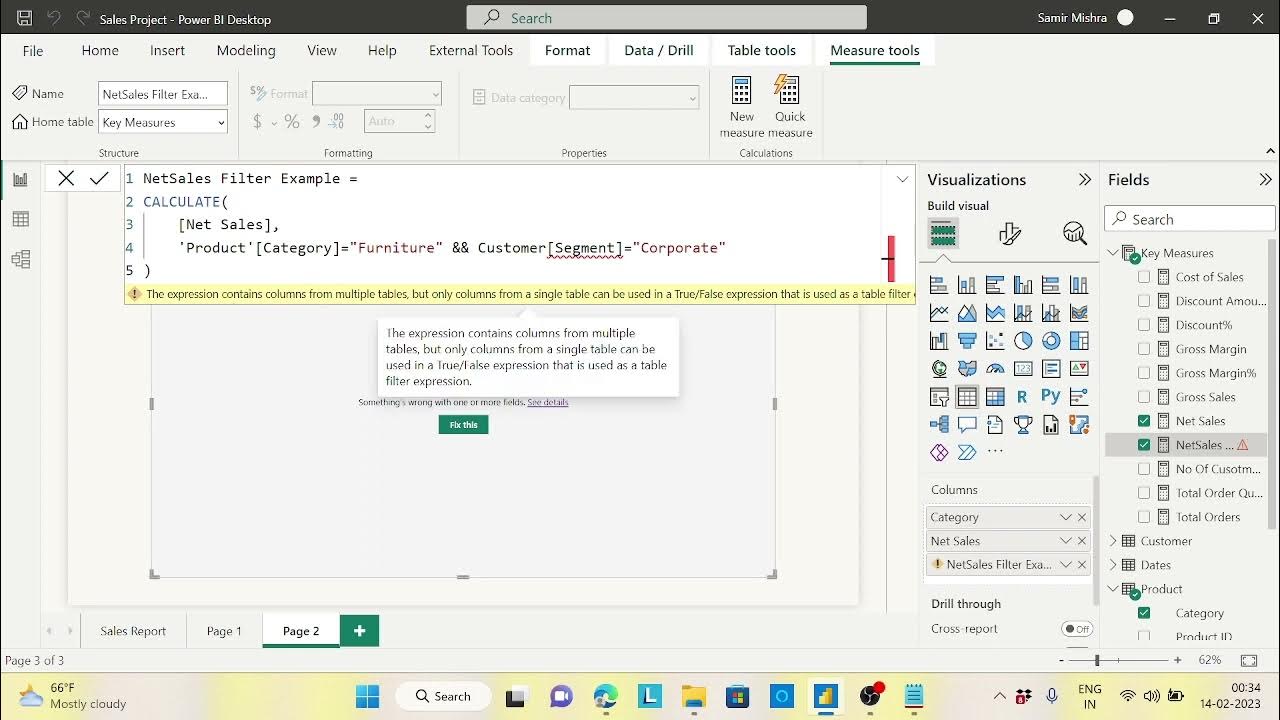
Task: Select the Q&A visual
Action: pos(967,425)
